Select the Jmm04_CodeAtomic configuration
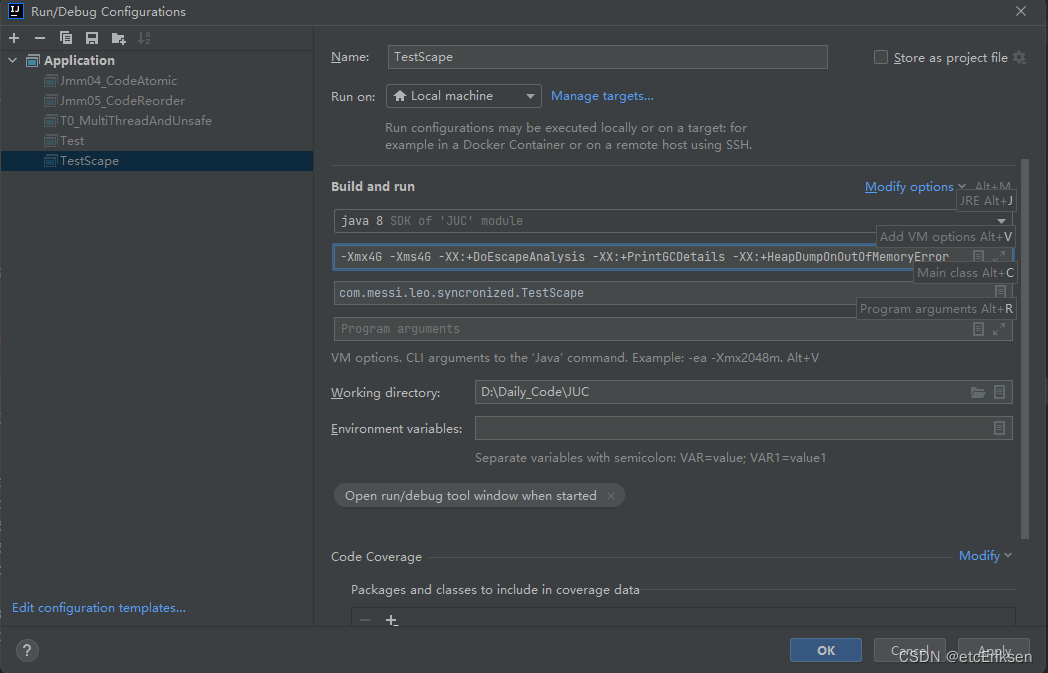1048x673 pixels. tap(118, 81)
